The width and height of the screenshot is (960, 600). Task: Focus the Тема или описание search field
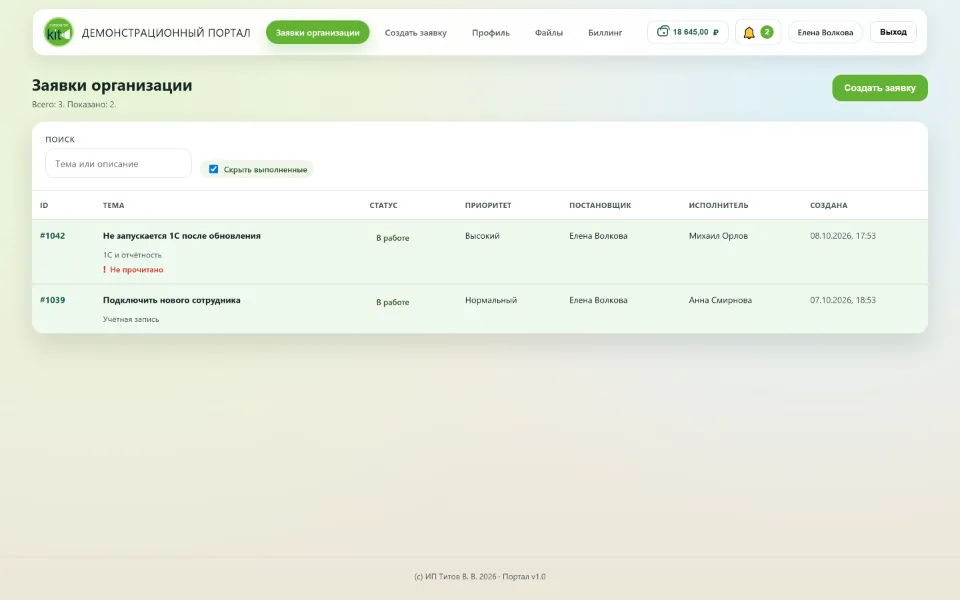[x=118, y=163]
